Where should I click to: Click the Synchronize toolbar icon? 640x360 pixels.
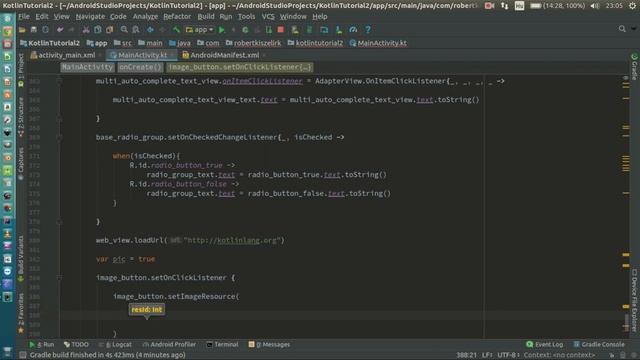[45, 30]
